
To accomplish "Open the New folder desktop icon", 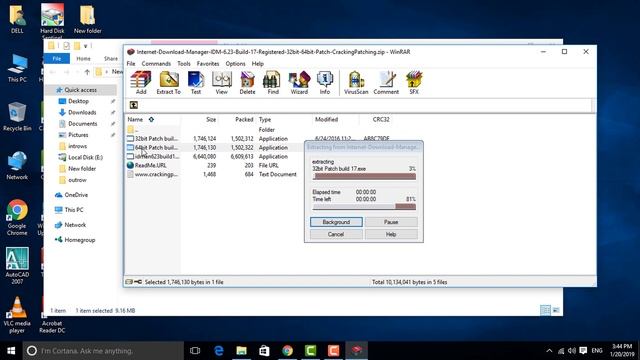I will pyautogui.click(x=88, y=19).
